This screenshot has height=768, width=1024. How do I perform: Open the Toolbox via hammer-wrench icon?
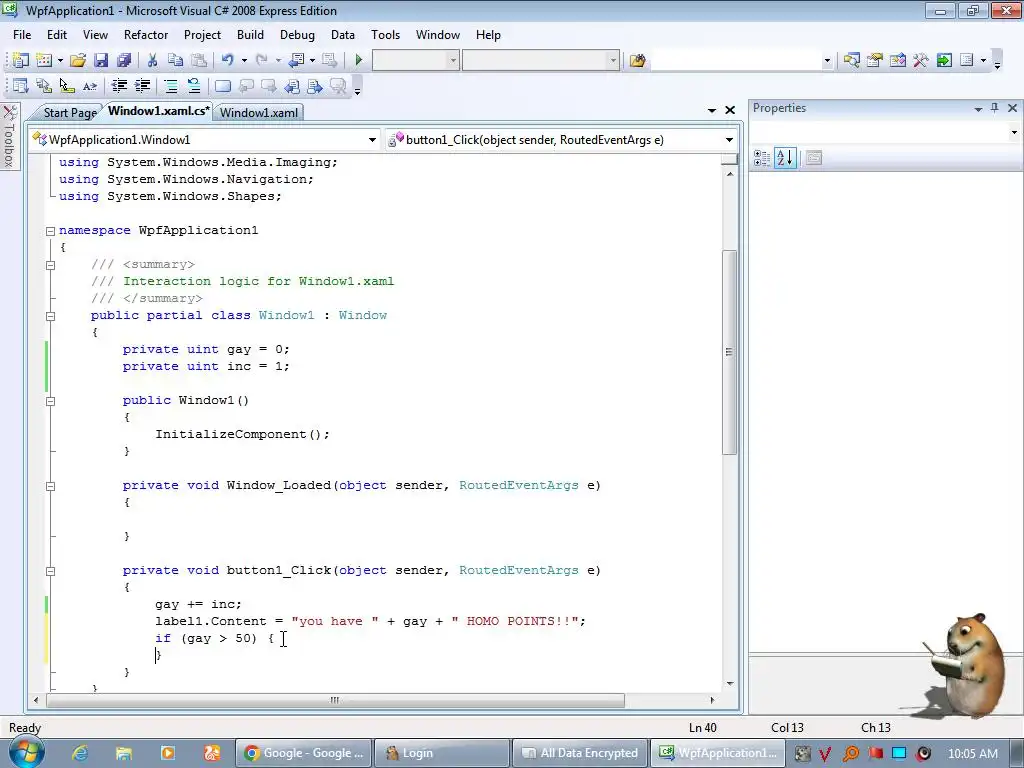[x=921, y=60]
